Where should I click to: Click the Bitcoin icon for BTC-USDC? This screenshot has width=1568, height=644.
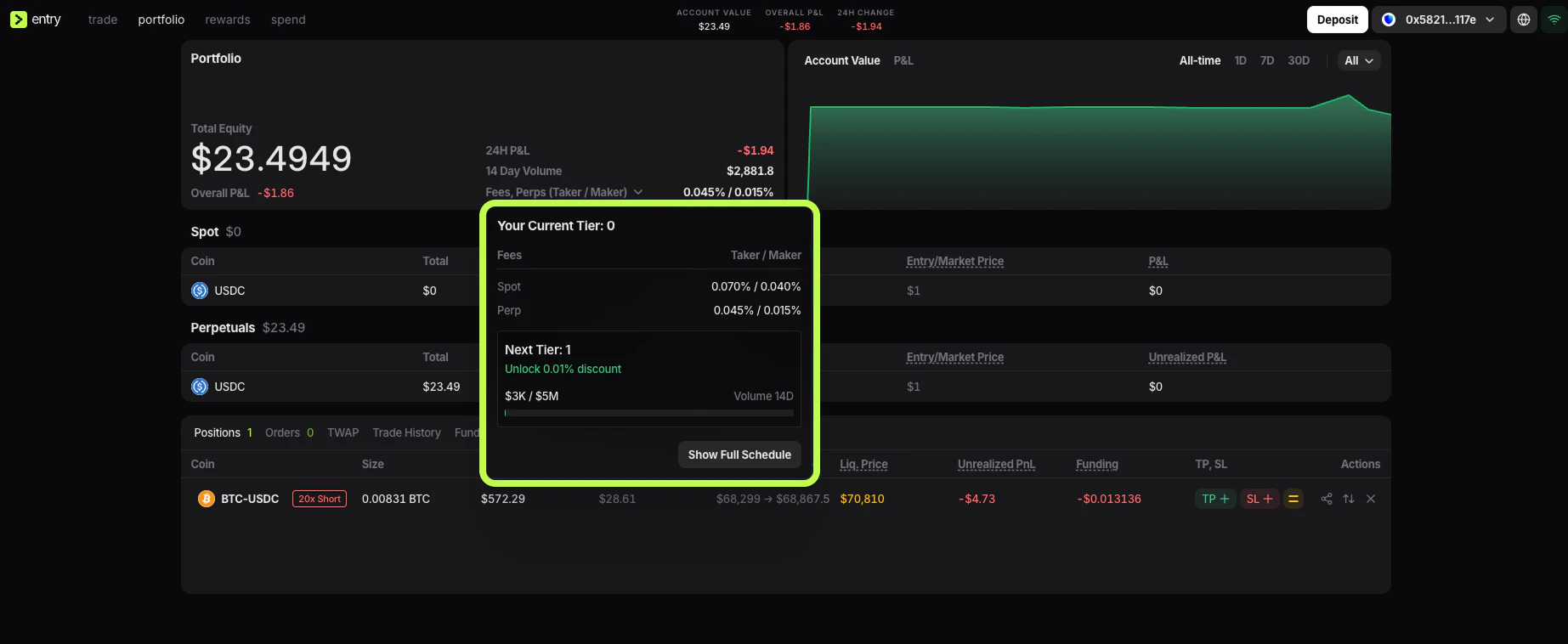(x=206, y=499)
